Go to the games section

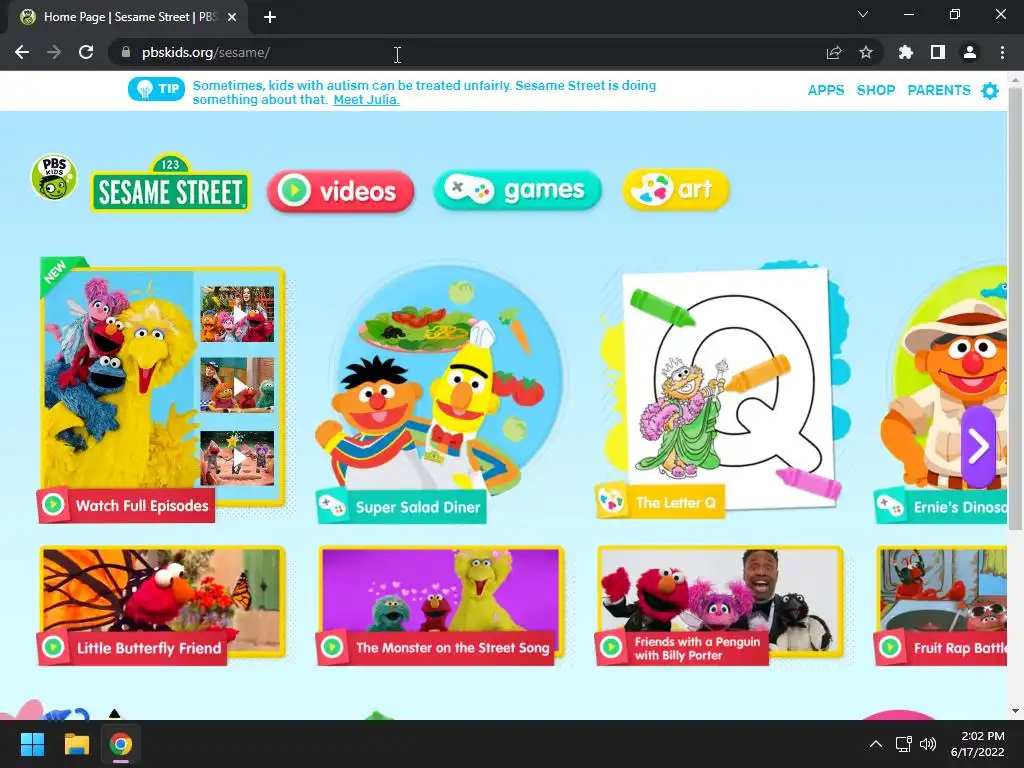pos(517,190)
